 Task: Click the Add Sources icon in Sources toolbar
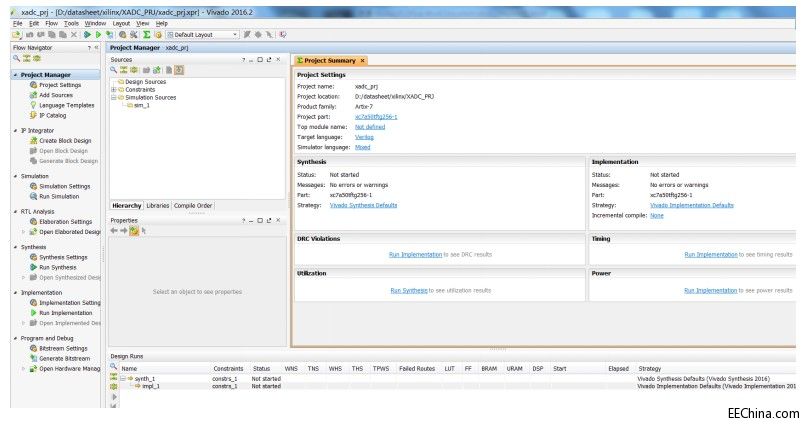click(x=156, y=69)
